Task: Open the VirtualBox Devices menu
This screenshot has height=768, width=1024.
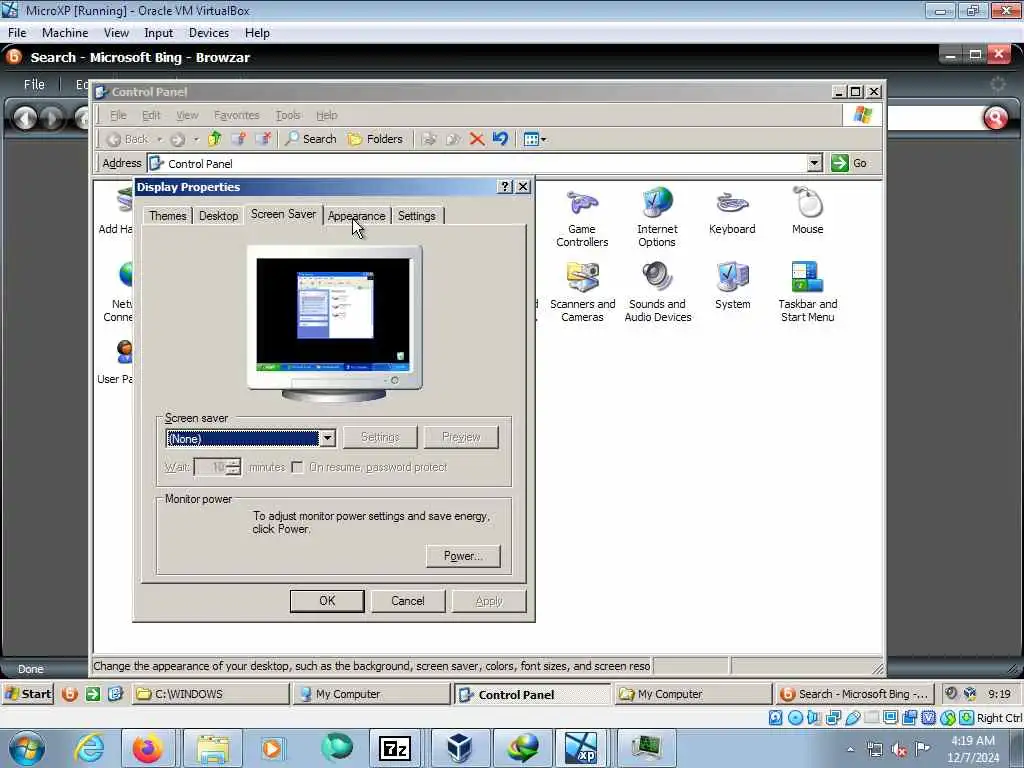Action: click(x=209, y=33)
